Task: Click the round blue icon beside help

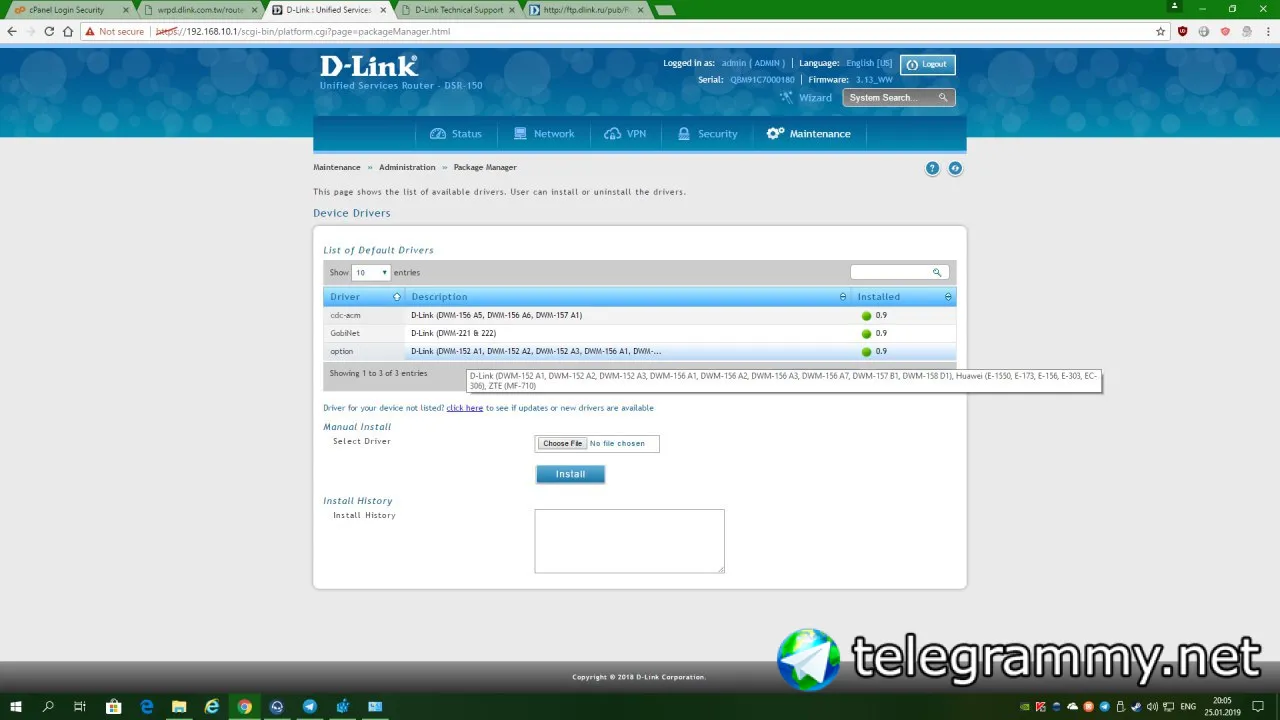Action: coord(955,168)
